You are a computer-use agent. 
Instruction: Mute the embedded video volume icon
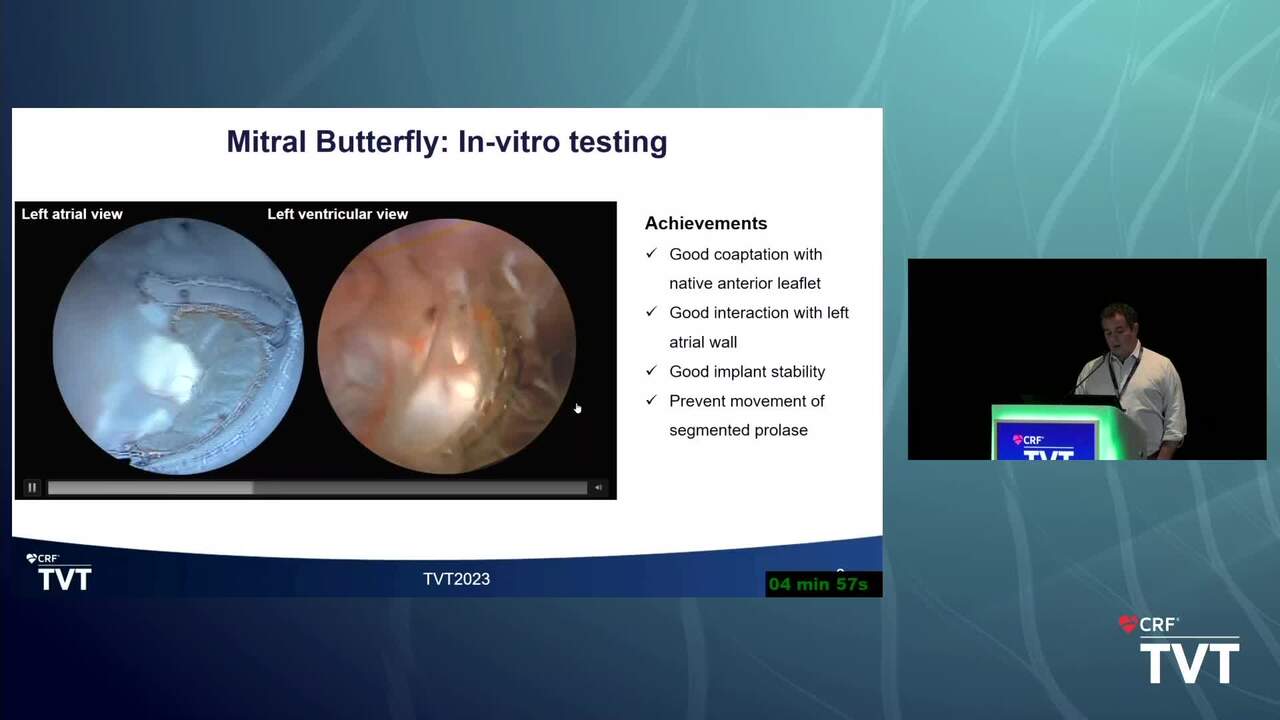(599, 488)
